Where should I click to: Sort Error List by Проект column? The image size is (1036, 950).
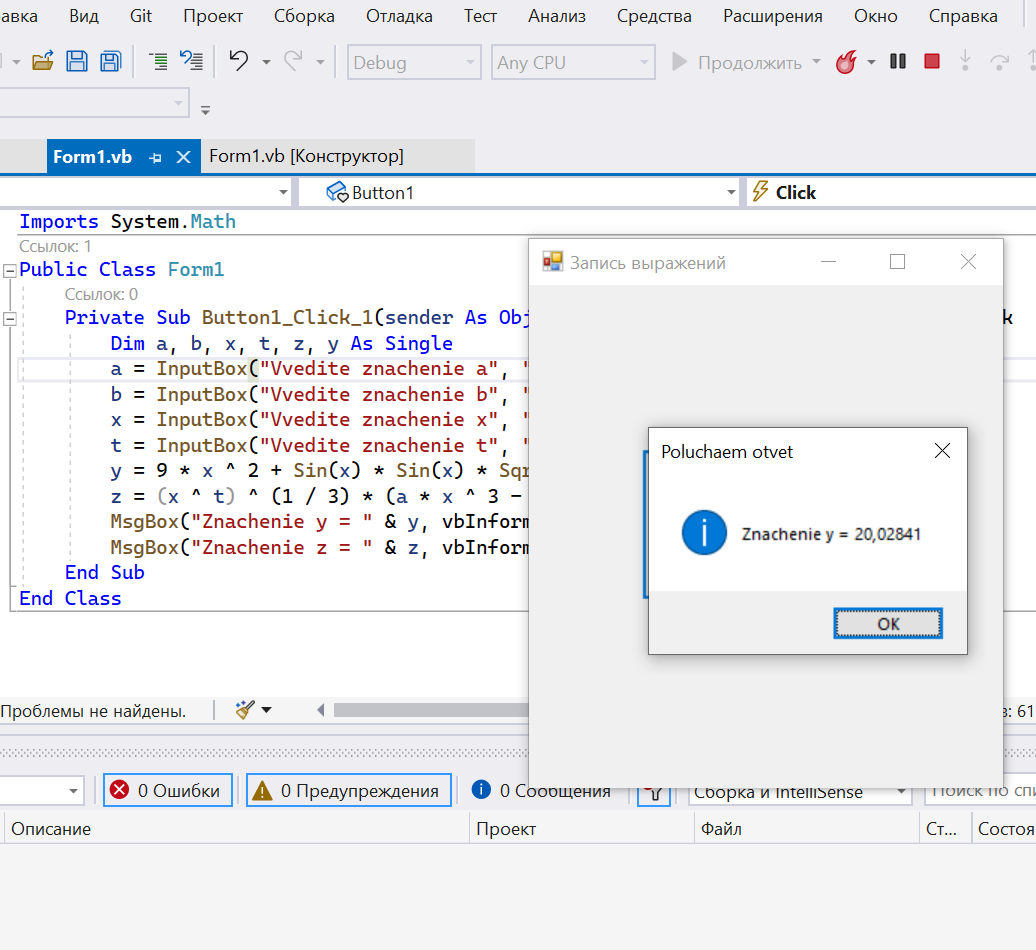click(x=583, y=829)
